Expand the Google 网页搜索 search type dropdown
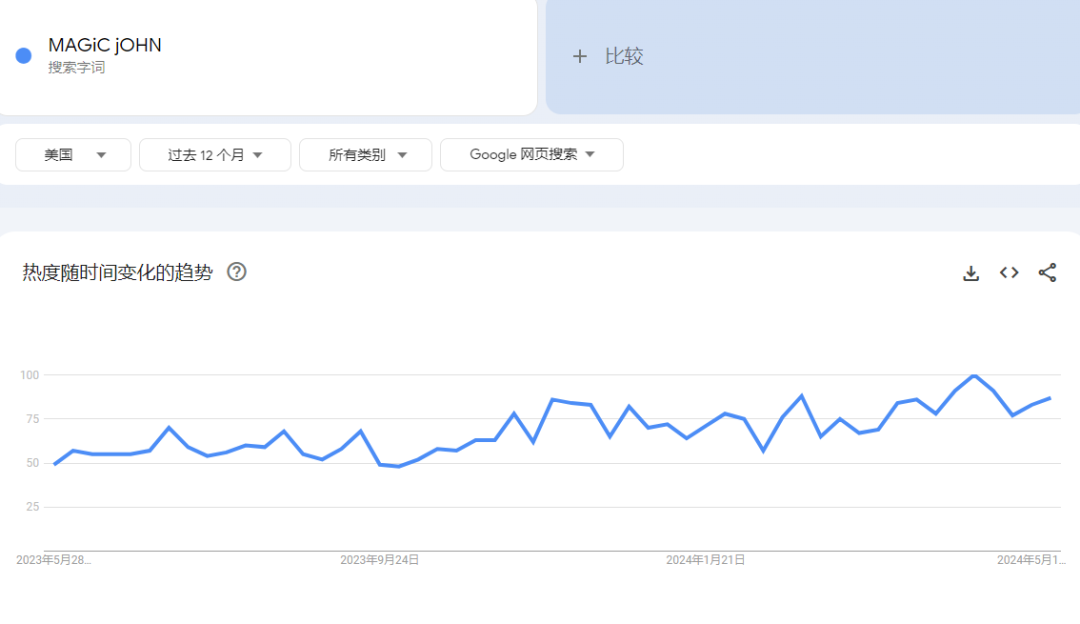Image resolution: width=1080 pixels, height=624 pixels. [531, 155]
